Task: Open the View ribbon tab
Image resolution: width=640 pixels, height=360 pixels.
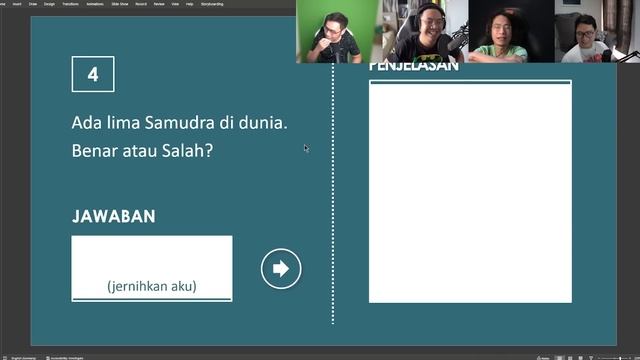Action: click(175, 4)
